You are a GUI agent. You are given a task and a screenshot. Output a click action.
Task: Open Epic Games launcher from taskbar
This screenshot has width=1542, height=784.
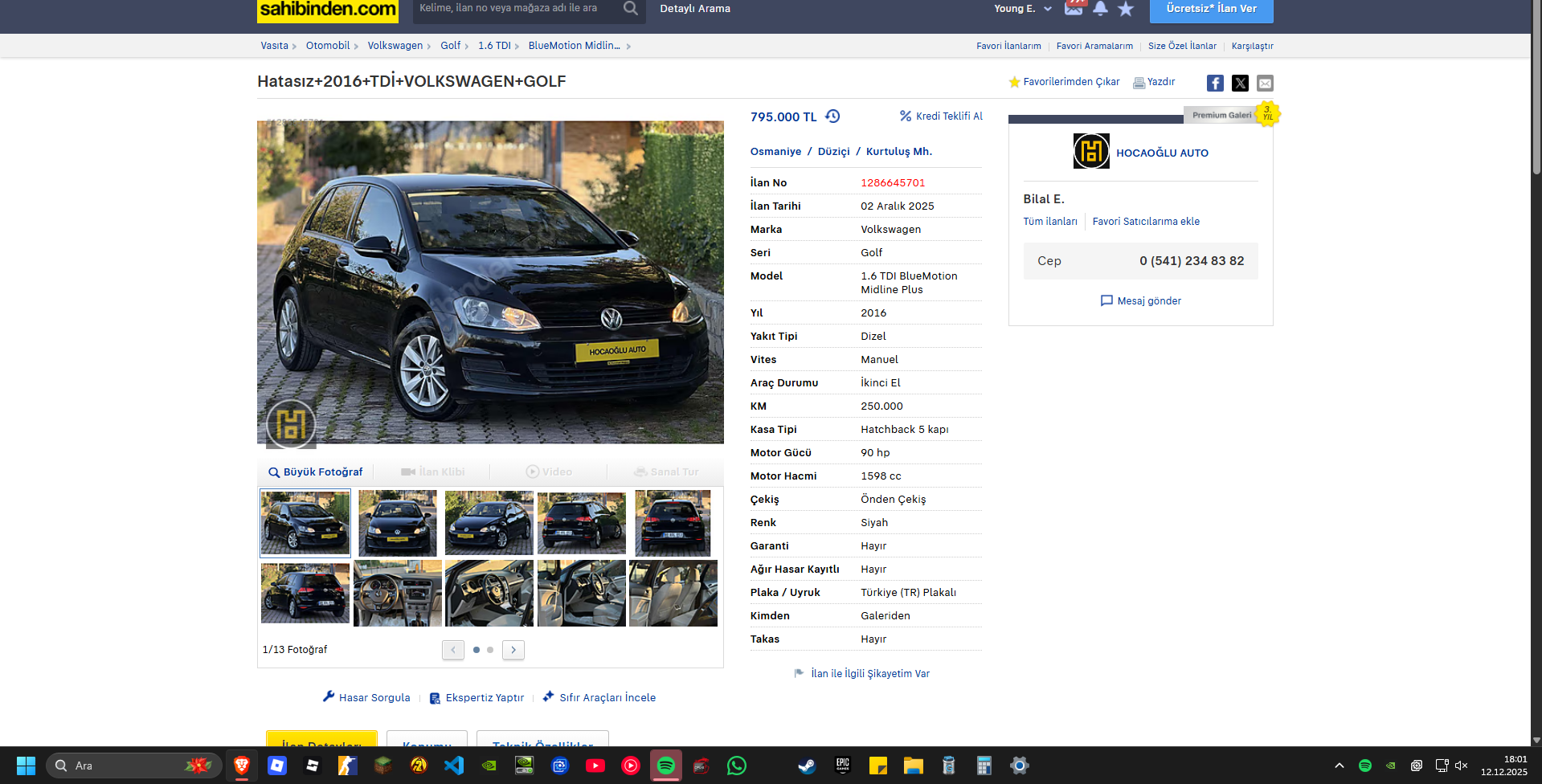pyautogui.click(x=842, y=766)
